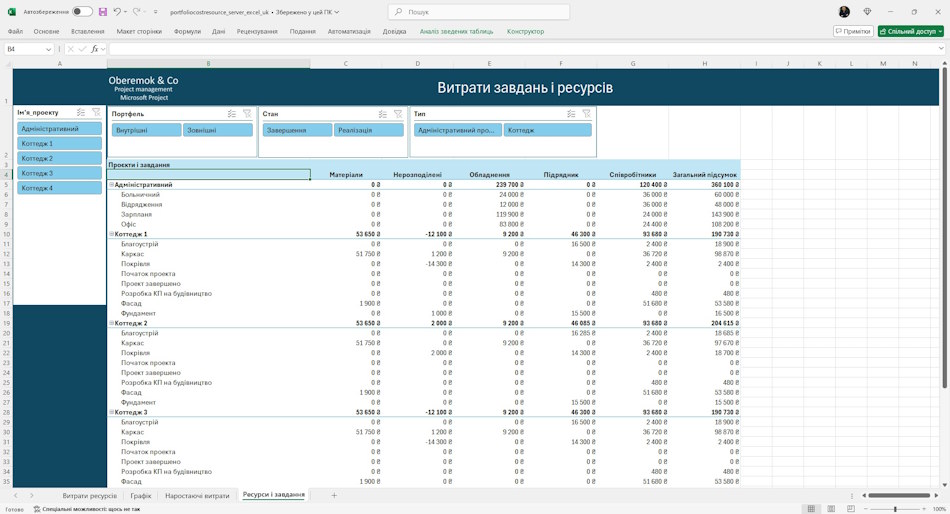Redo the last undone action
The image size is (950, 514).
click(x=136, y=12)
